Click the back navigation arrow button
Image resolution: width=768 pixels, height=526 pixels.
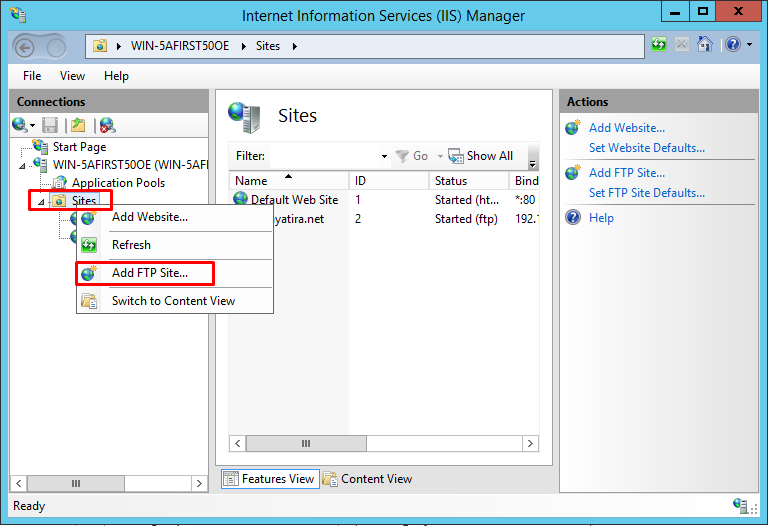(x=25, y=46)
